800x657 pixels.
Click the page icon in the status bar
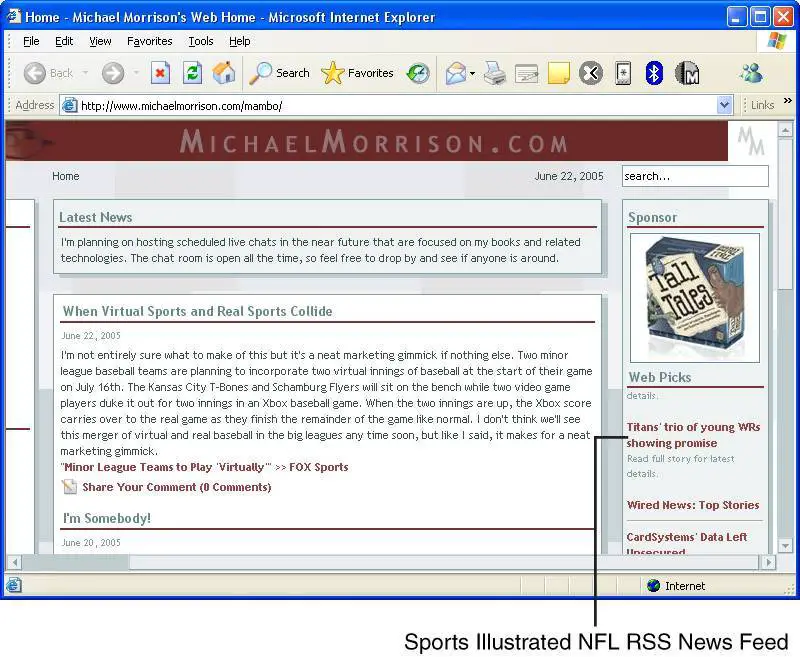pyautogui.click(x=14, y=585)
